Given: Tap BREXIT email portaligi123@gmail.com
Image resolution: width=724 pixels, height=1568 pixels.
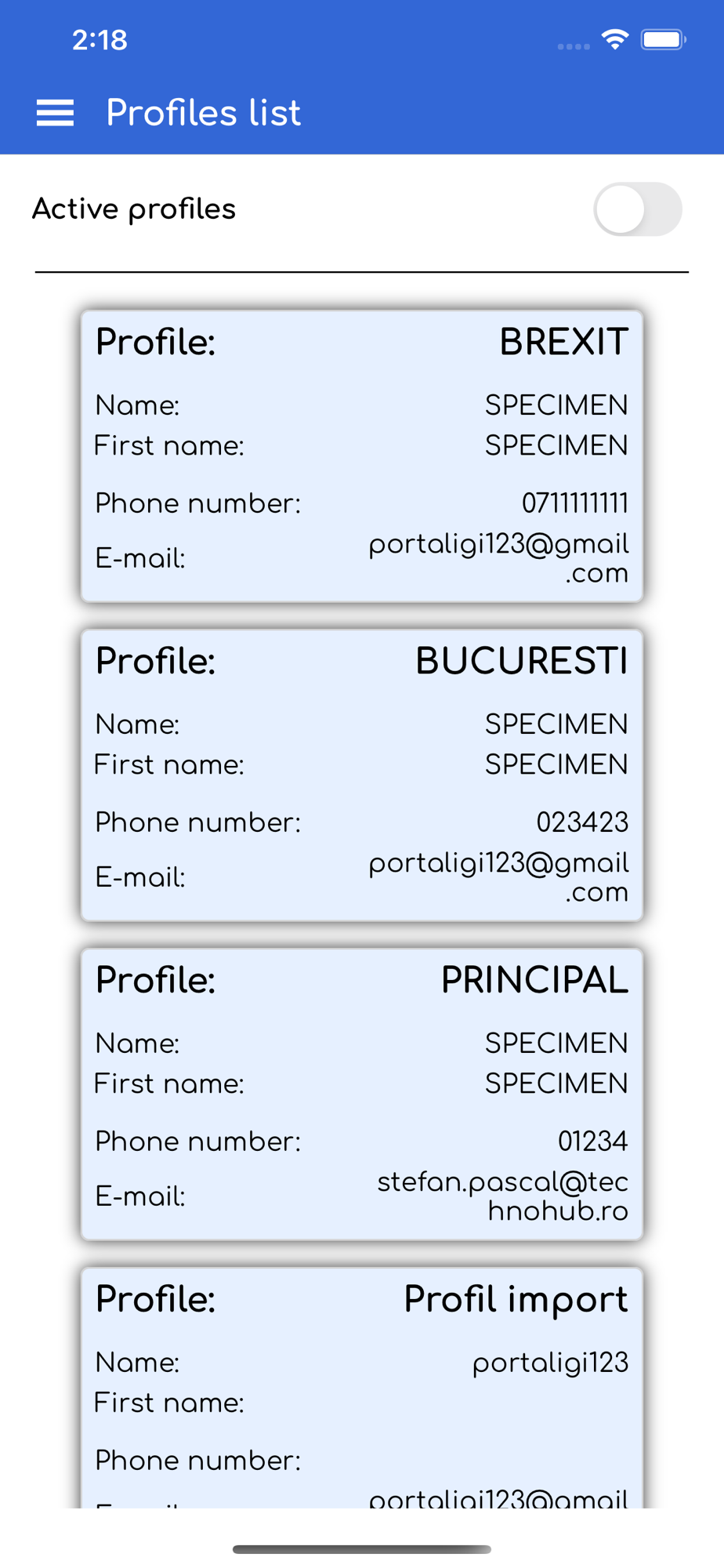Looking at the screenshot, I should 499,558.
